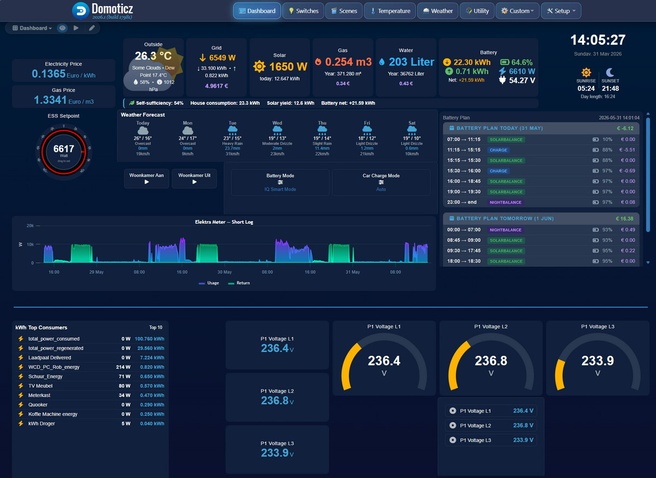Viewport: 656px width, 478px height.
Task: Open Car Charge Mode selector showing Auto
Action: [381, 183]
